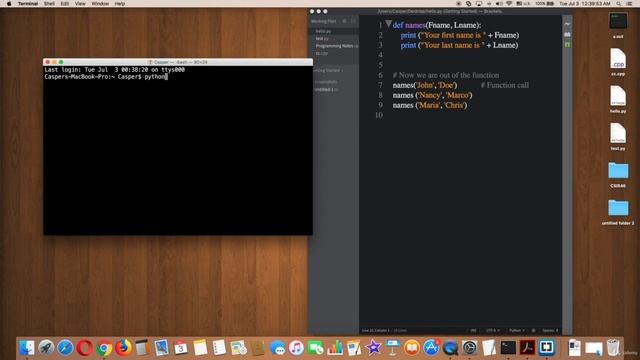Image resolution: width=640 pixels, height=360 pixels.
Task: Open App Store icon in the Dock
Action: tap(431, 348)
